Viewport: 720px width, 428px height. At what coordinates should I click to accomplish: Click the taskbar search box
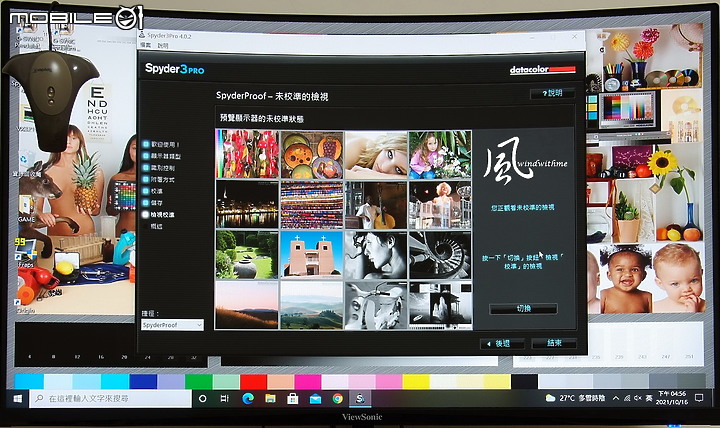coord(111,399)
